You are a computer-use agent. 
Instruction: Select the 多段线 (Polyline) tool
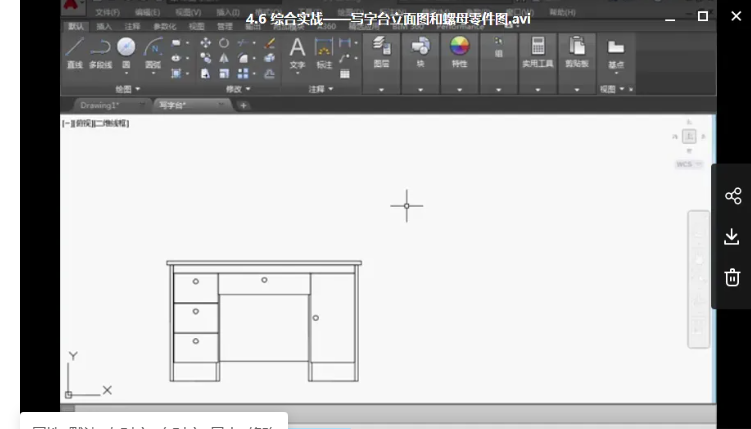100,53
